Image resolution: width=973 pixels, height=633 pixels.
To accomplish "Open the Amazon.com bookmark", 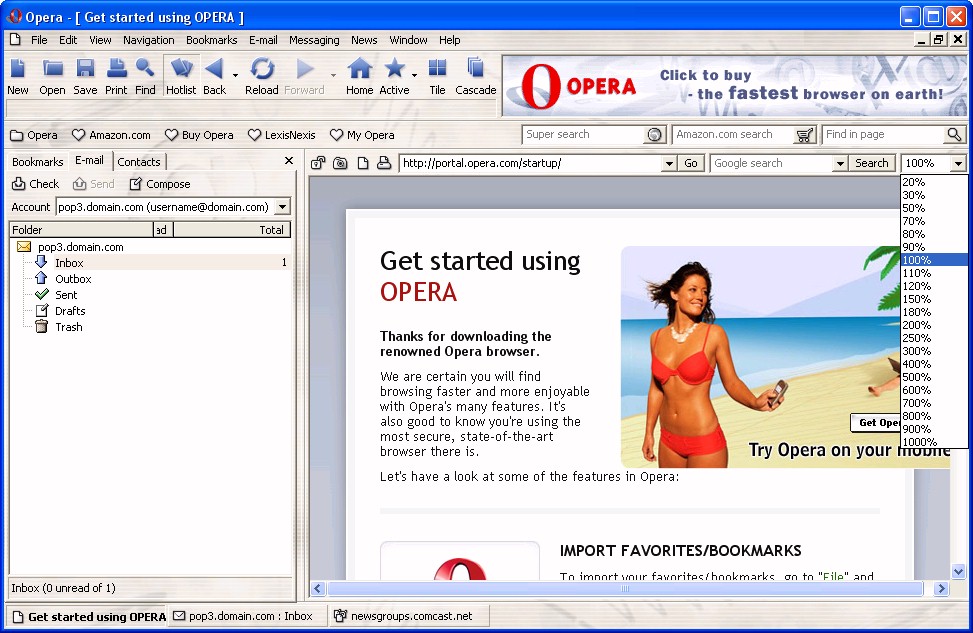I will [111, 135].
